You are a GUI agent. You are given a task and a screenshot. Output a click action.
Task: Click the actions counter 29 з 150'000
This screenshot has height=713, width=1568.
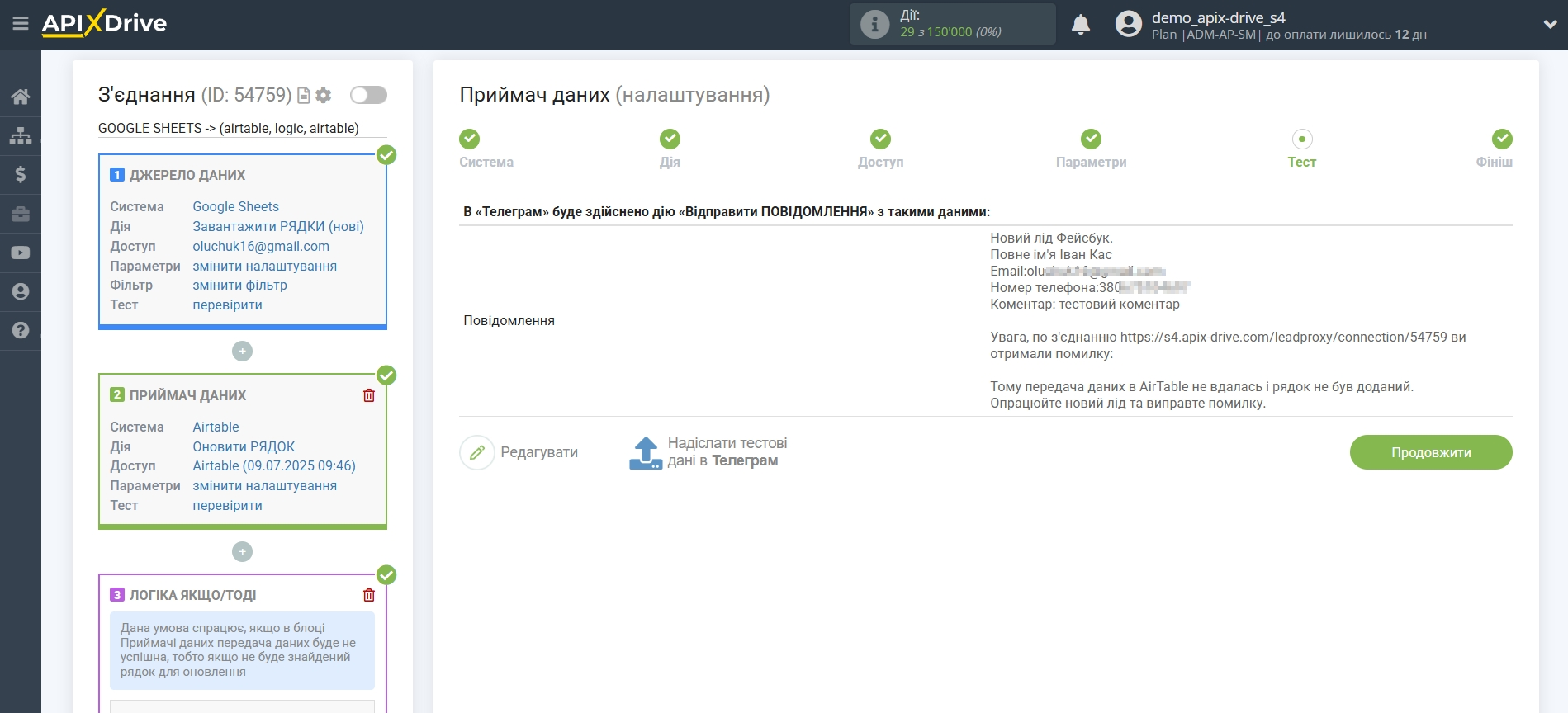[950, 32]
